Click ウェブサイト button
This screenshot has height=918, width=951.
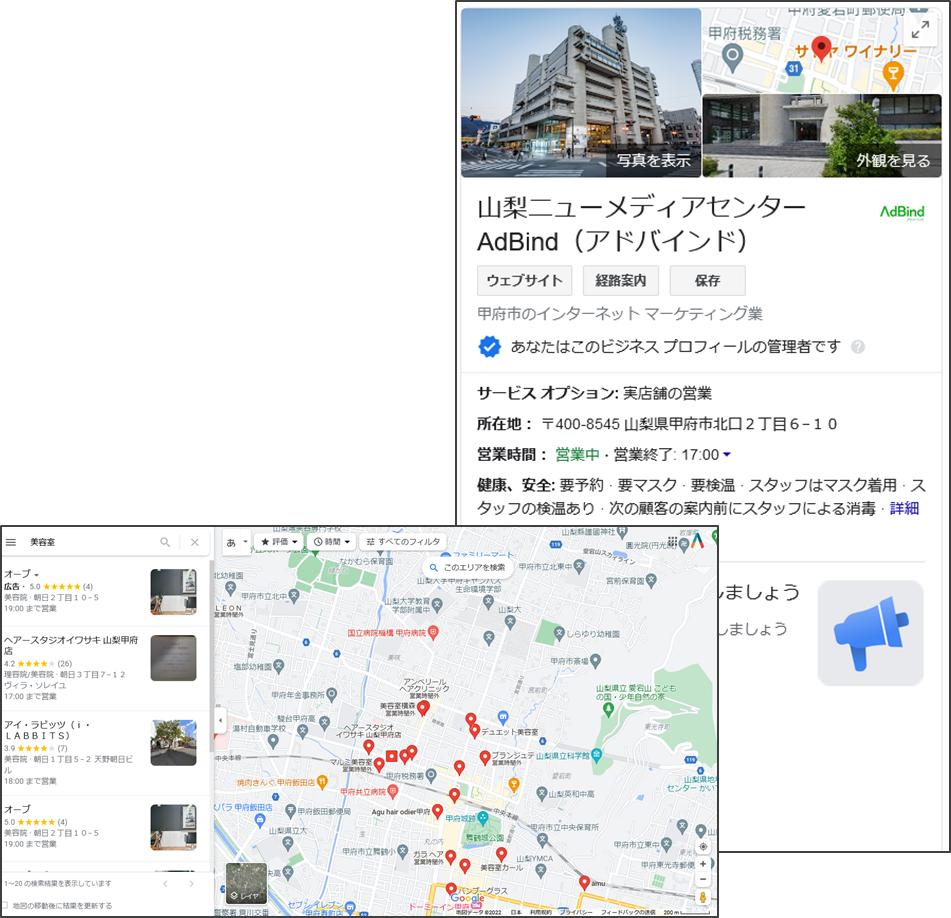tap(524, 280)
